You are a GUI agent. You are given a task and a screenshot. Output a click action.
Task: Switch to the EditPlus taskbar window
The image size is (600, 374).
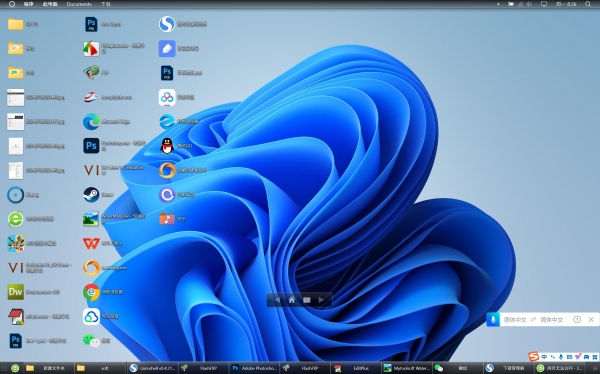(356, 368)
